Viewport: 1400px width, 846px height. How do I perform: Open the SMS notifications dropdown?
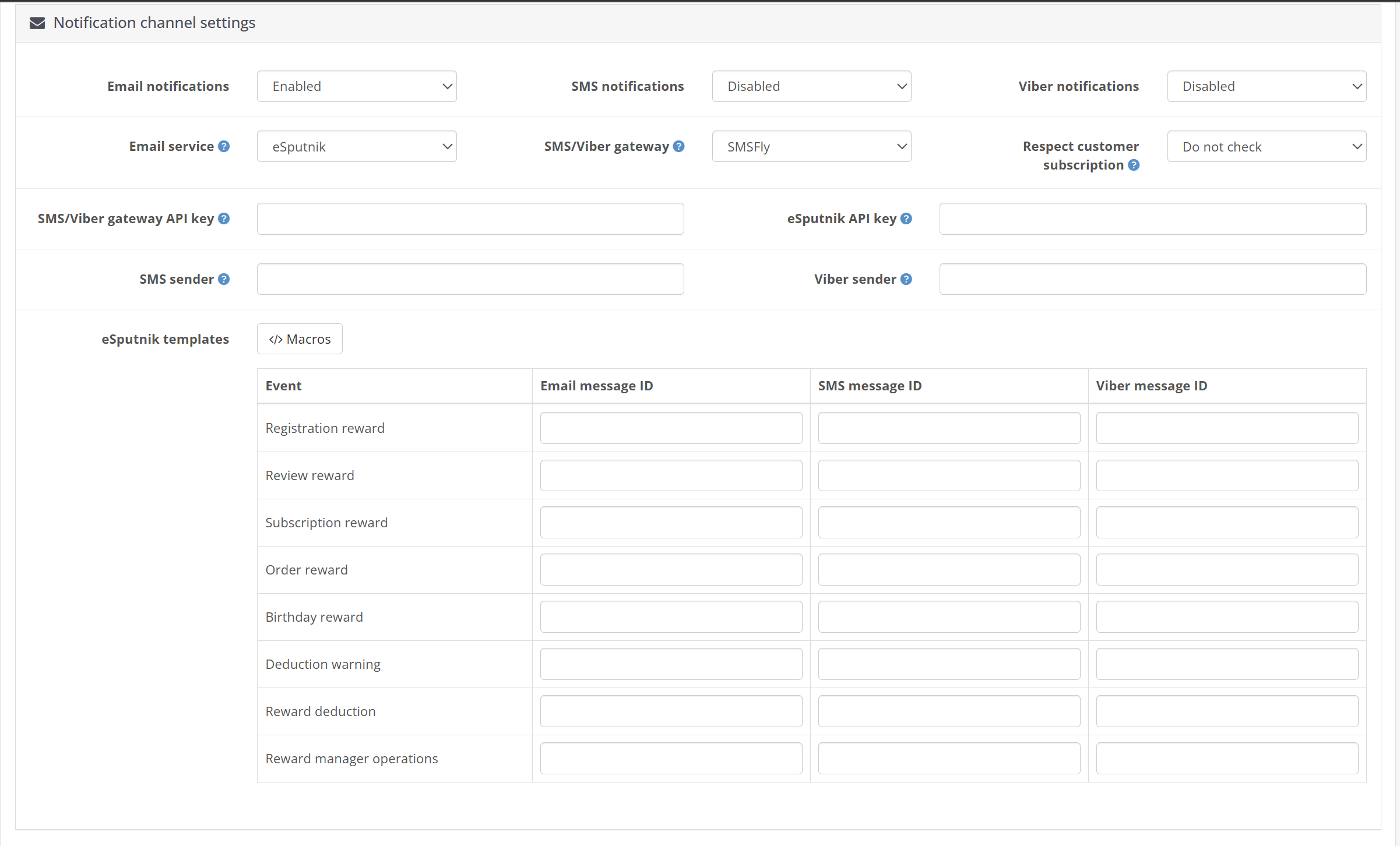click(x=811, y=86)
